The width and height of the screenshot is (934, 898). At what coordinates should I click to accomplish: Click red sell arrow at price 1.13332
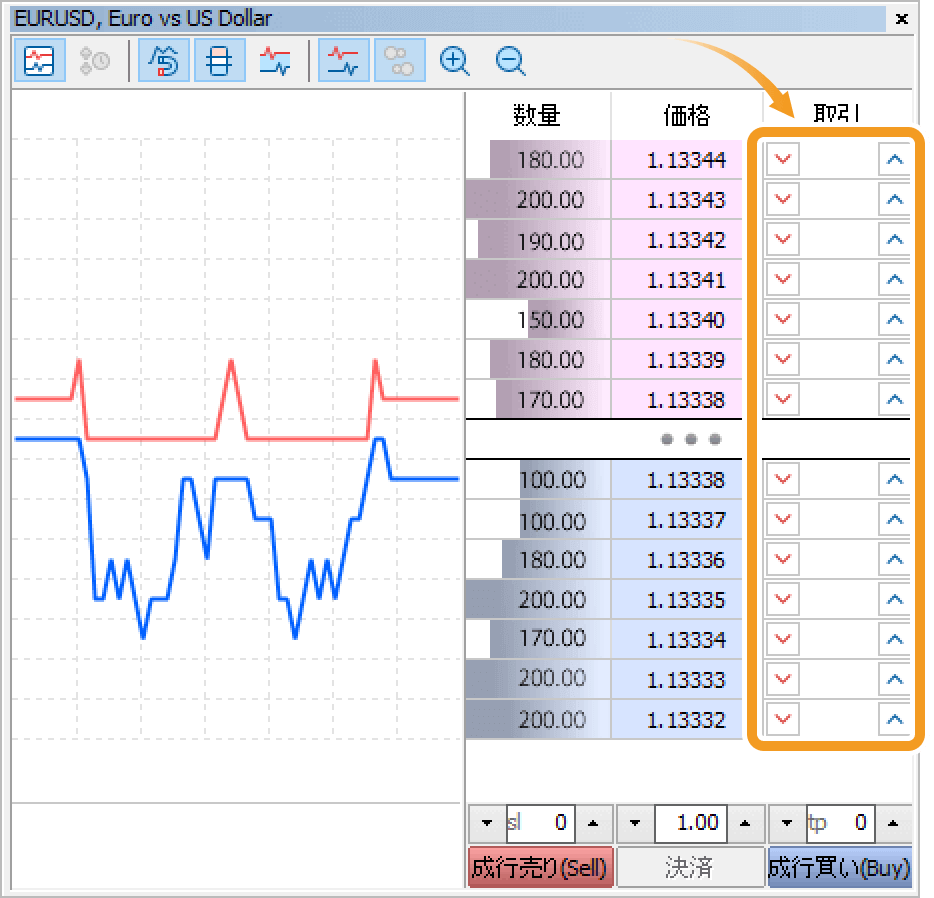click(x=782, y=718)
